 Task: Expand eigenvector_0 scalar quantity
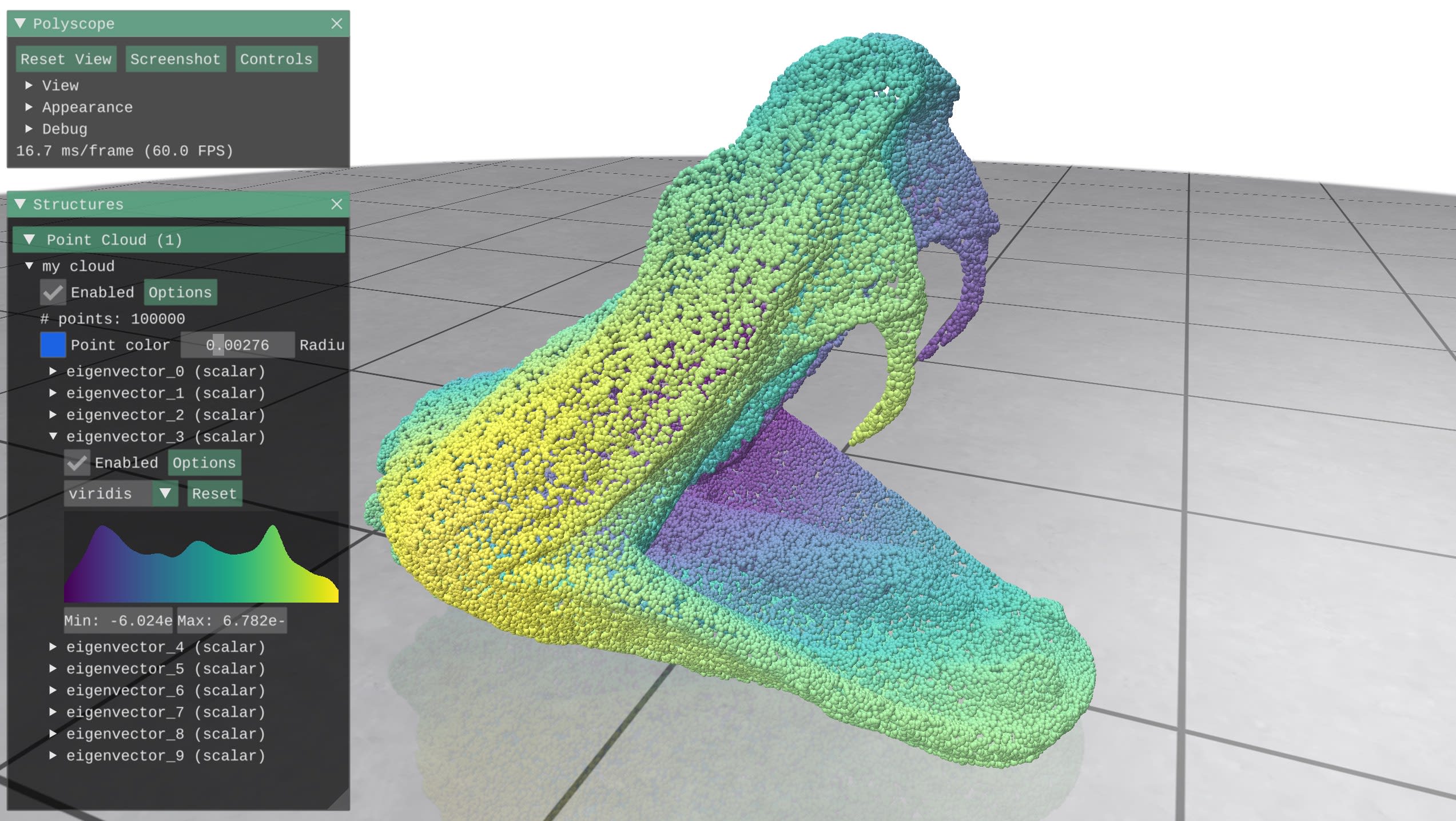[53, 371]
